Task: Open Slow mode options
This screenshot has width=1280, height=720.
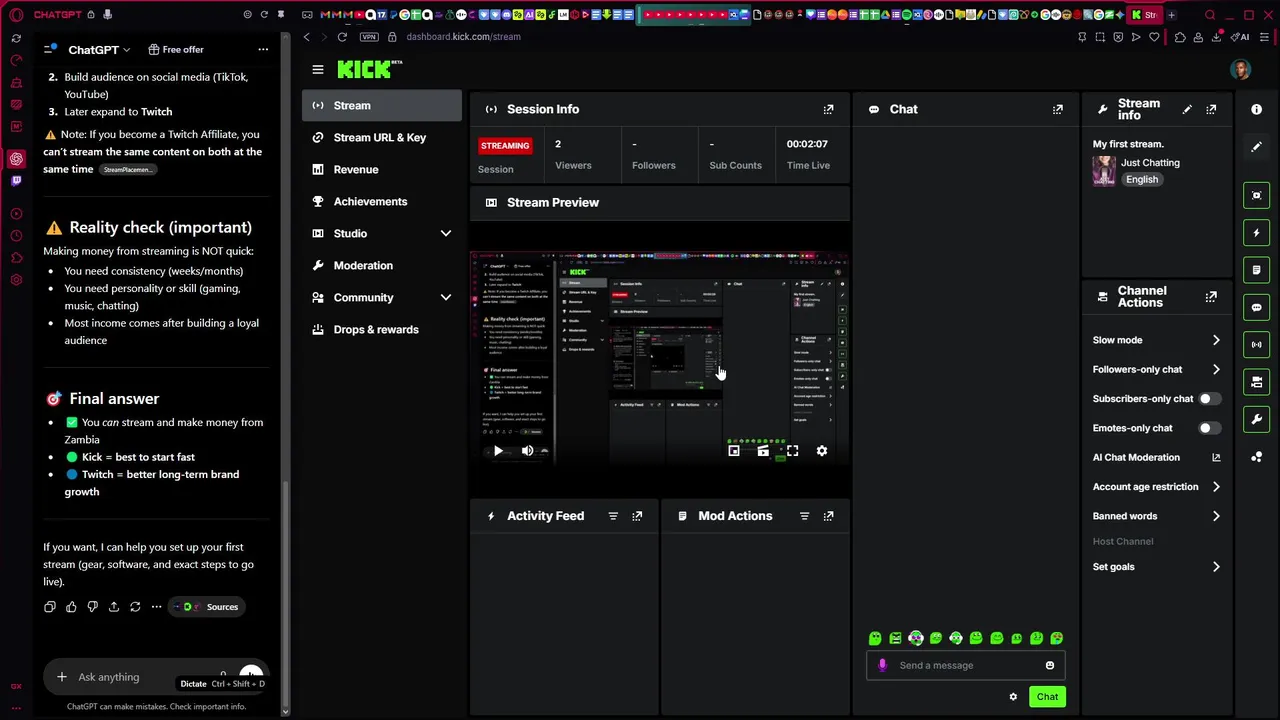Action: point(1156,340)
